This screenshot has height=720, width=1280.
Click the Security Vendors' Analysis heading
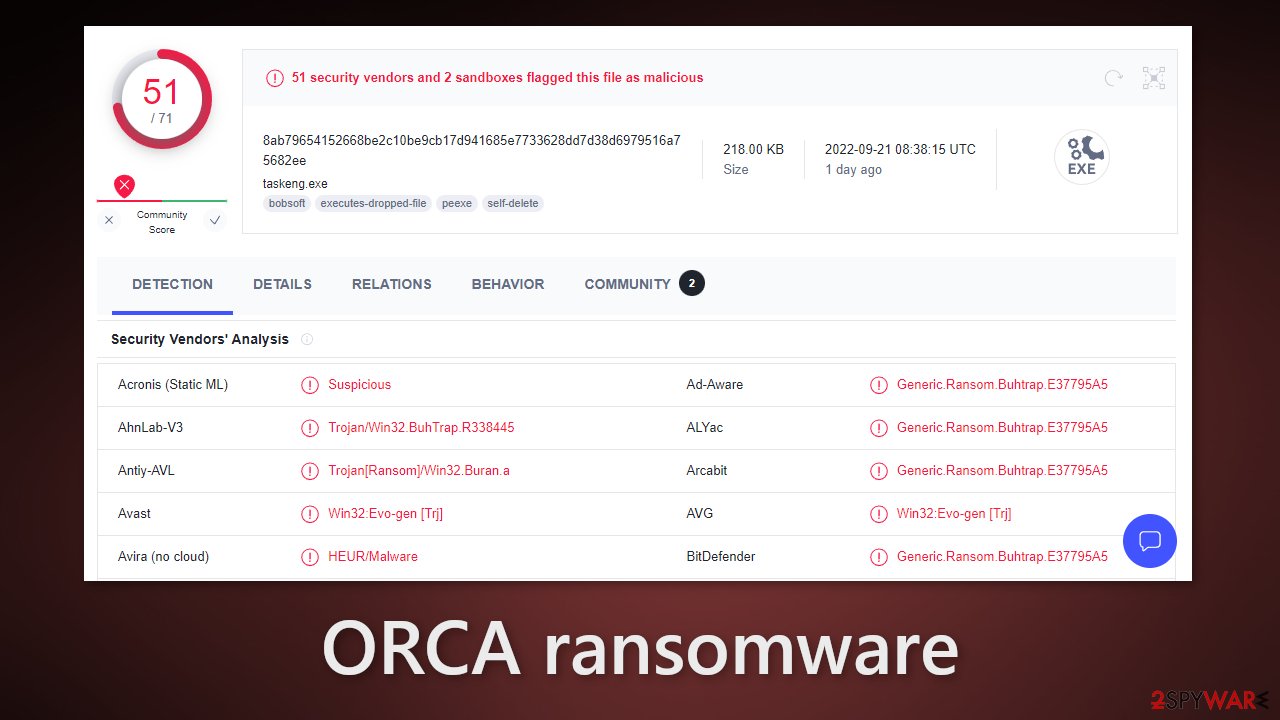pyautogui.click(x=200, y=339)
